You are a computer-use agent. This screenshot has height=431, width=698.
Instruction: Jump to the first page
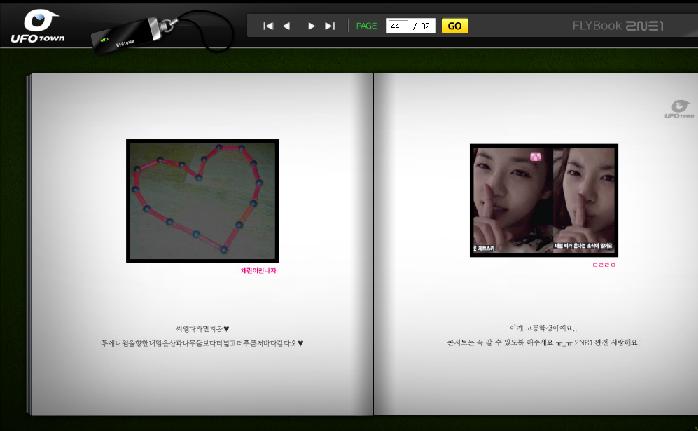(x=268, y=26)
